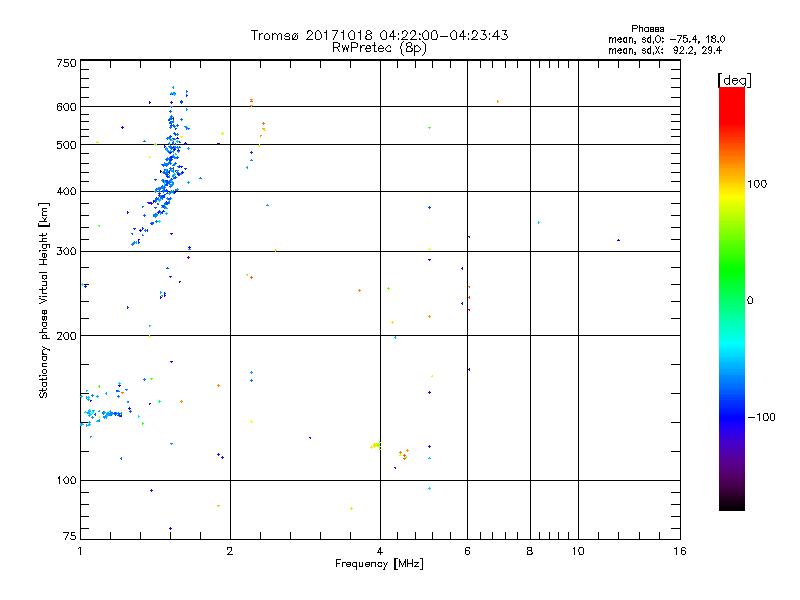Screen dimensions: 800x600
Task: Click the cyan E-layer echo cluster near 1 MHz
Action: tap(102, 412)
